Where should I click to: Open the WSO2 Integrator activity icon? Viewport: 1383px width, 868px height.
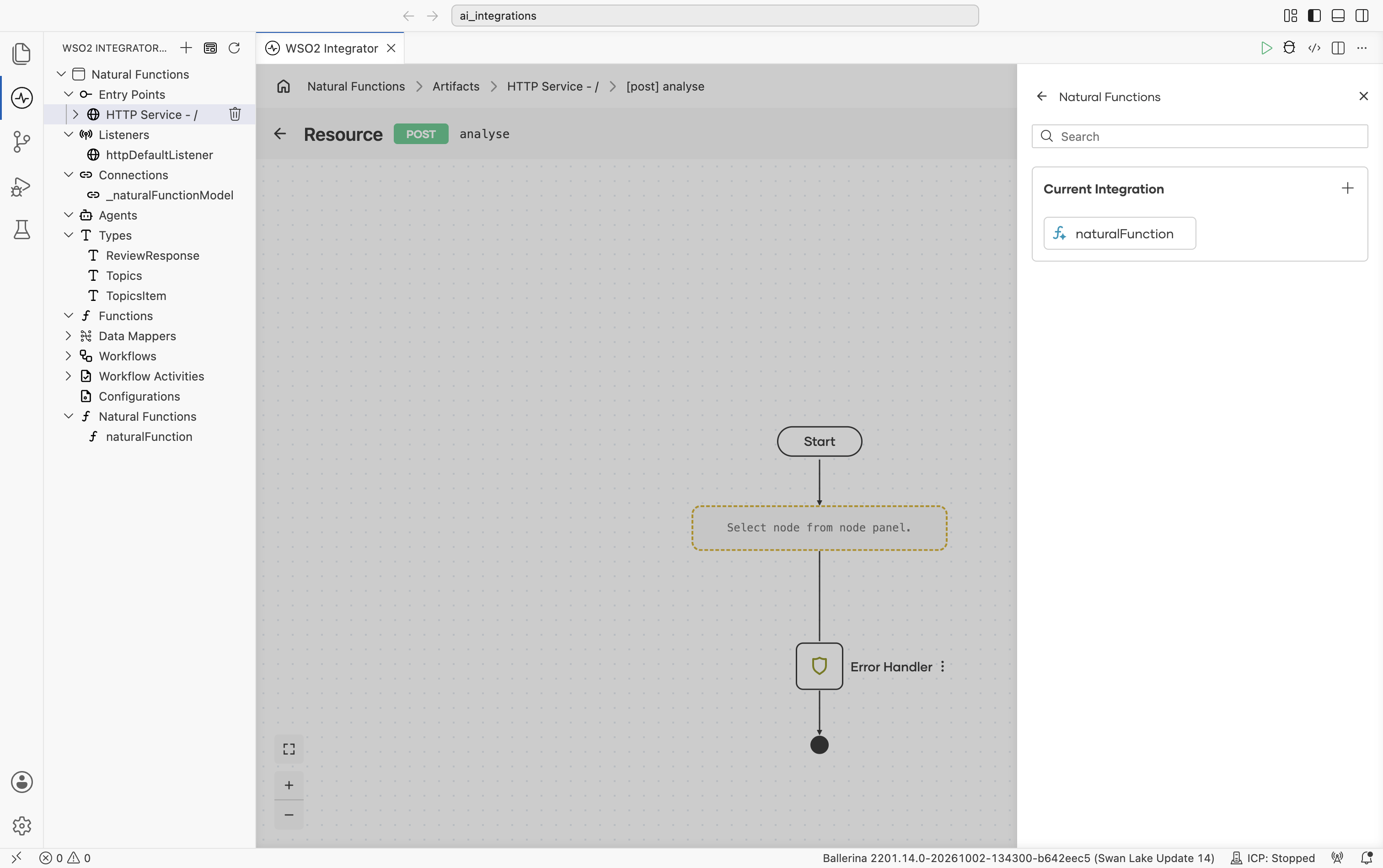click(22, 97)
